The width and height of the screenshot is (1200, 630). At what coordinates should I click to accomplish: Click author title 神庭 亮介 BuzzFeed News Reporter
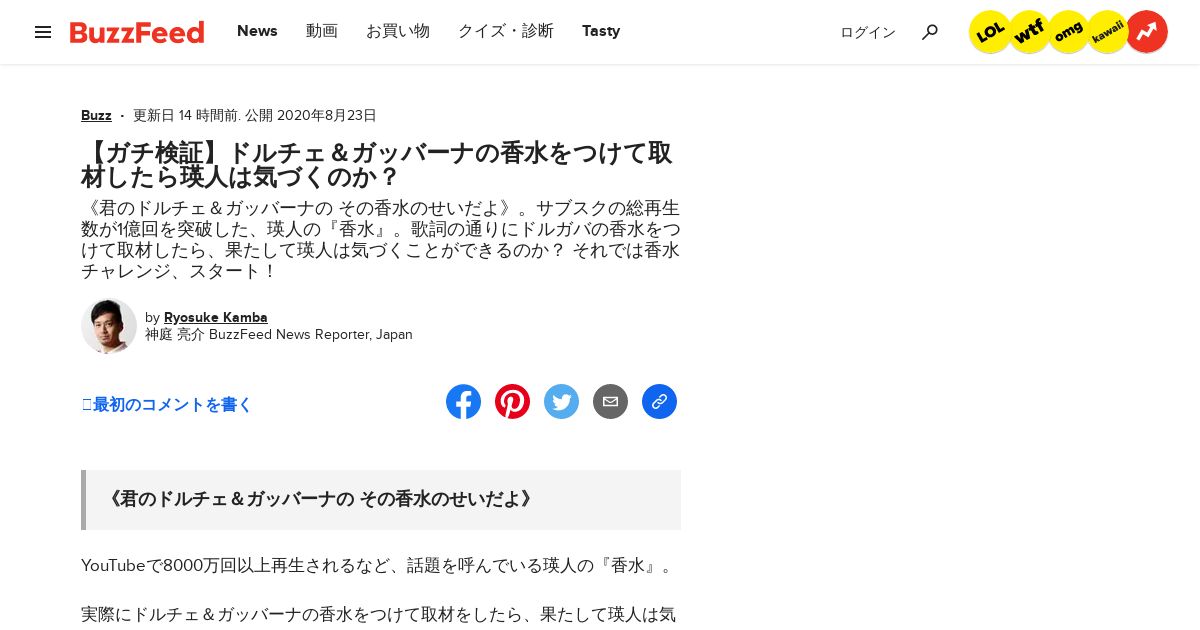pos(279,335)
